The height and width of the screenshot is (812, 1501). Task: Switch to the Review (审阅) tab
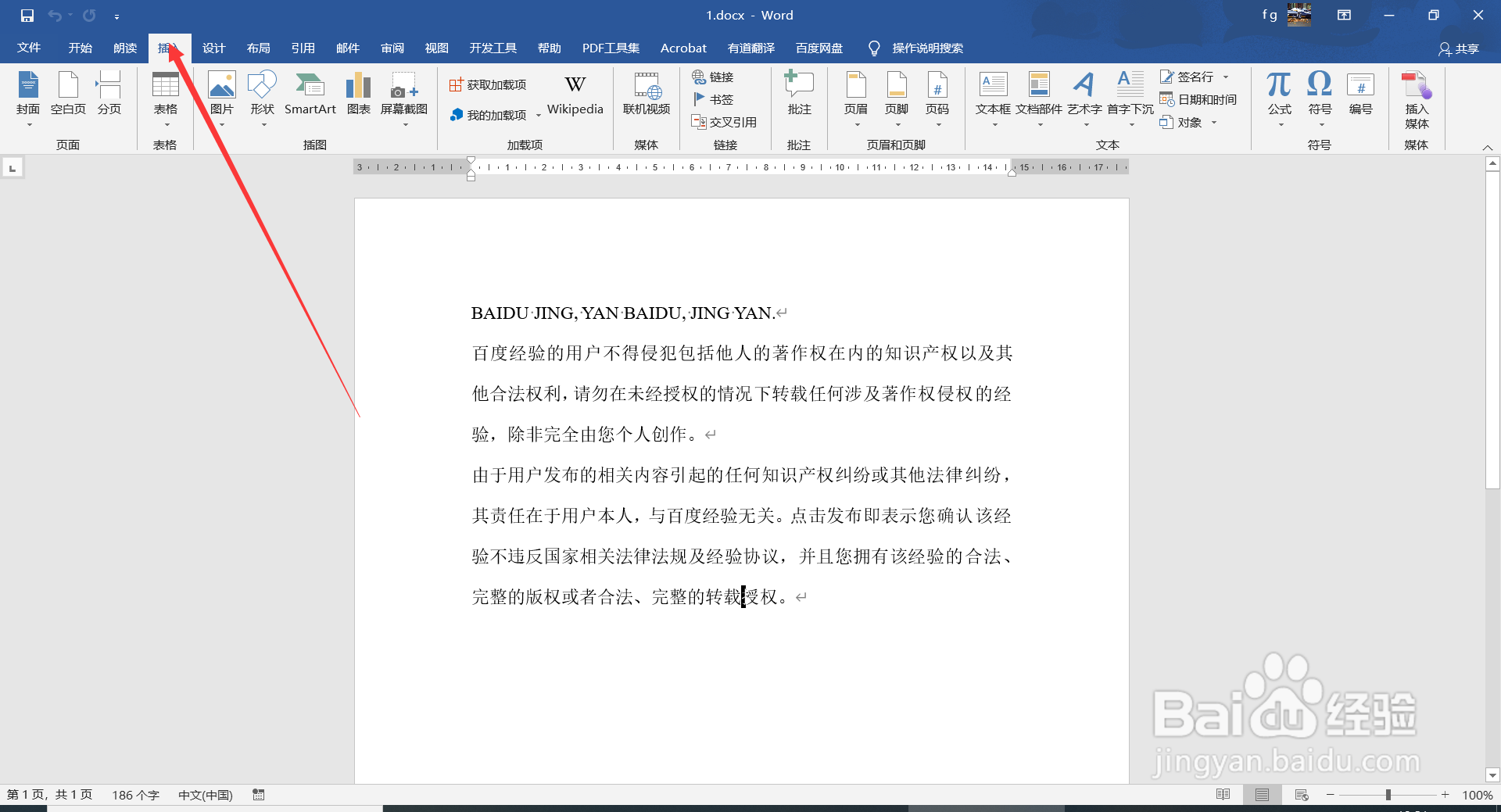coord(392,48)
